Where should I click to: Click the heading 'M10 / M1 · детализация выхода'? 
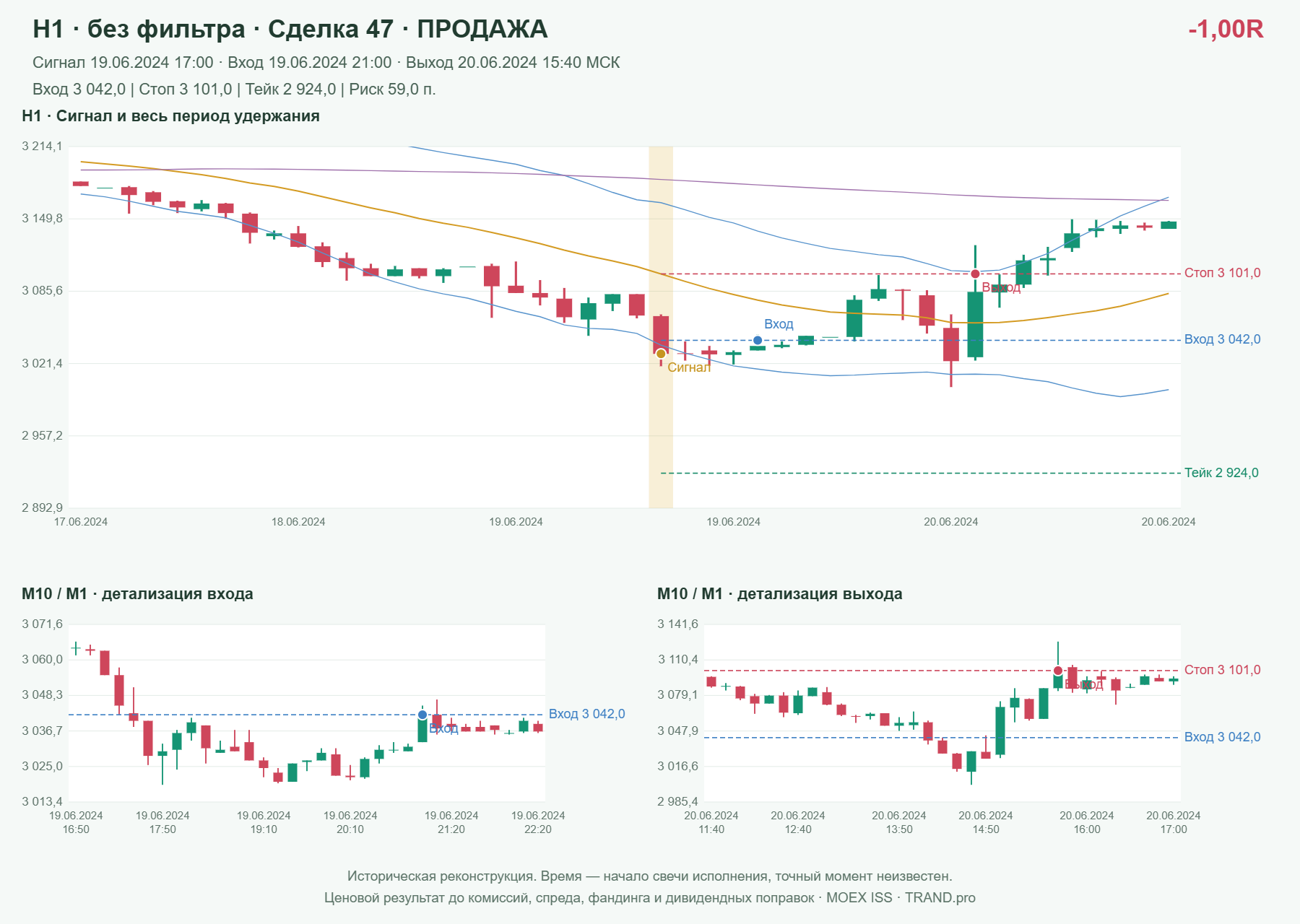[780, 594]
